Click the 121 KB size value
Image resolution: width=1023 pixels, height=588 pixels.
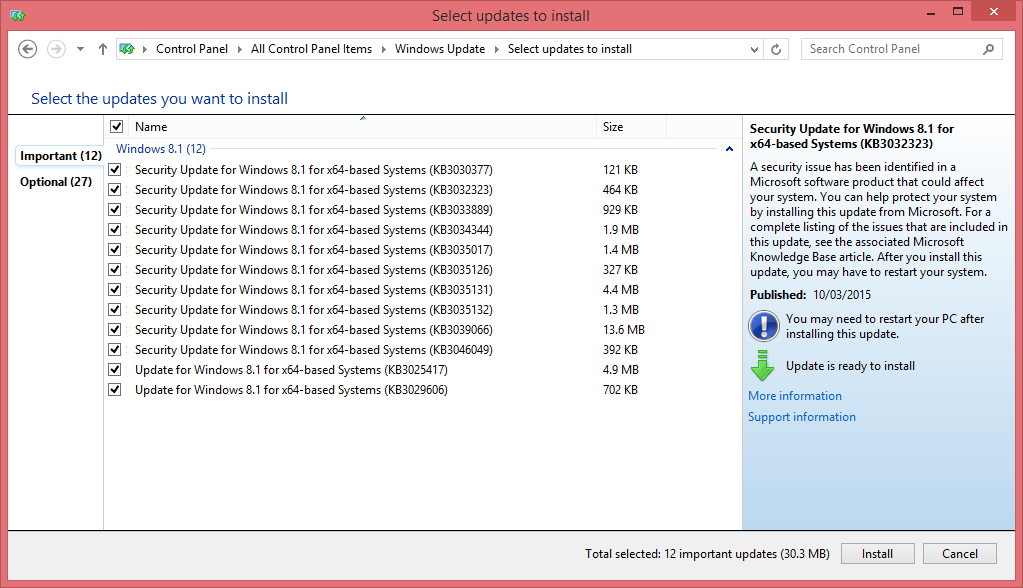620,170
